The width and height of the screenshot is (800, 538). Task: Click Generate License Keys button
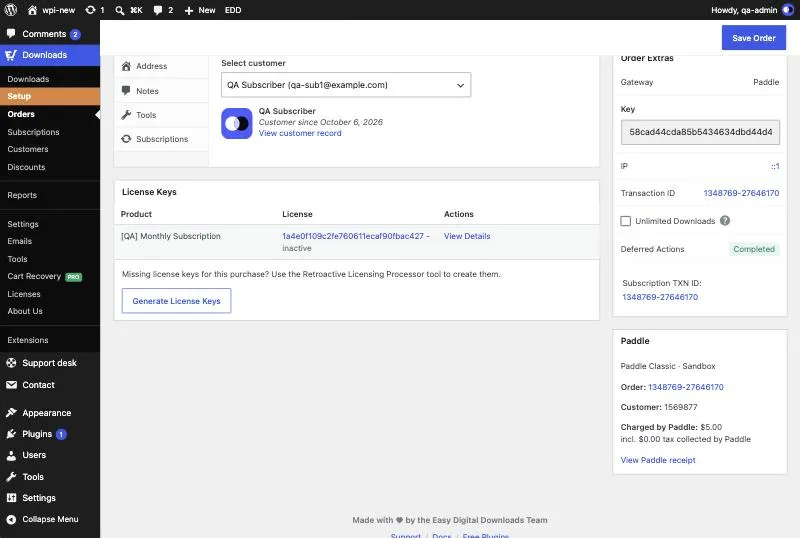point(177,301)
